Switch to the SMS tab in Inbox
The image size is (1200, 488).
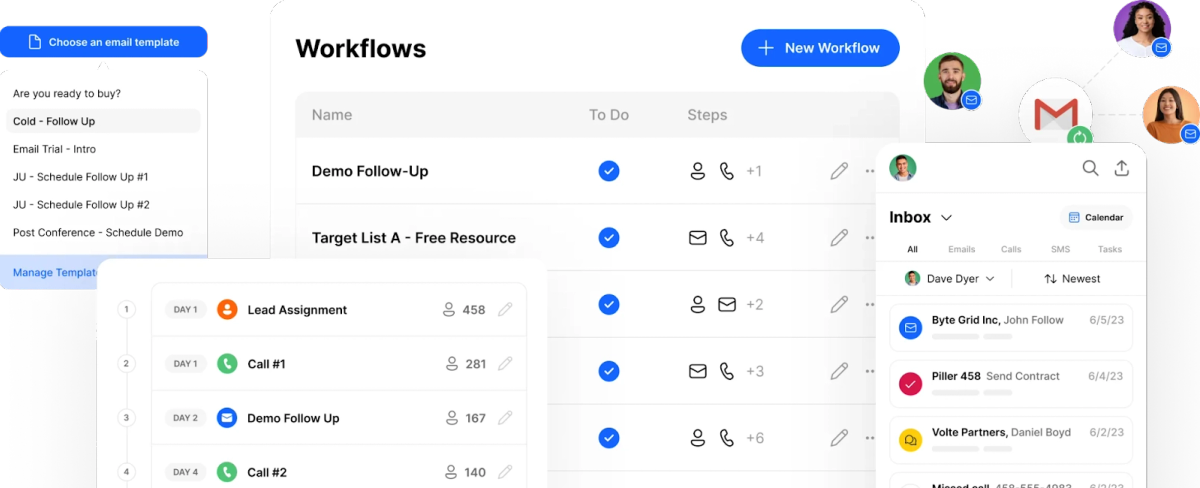point(1060,249)
